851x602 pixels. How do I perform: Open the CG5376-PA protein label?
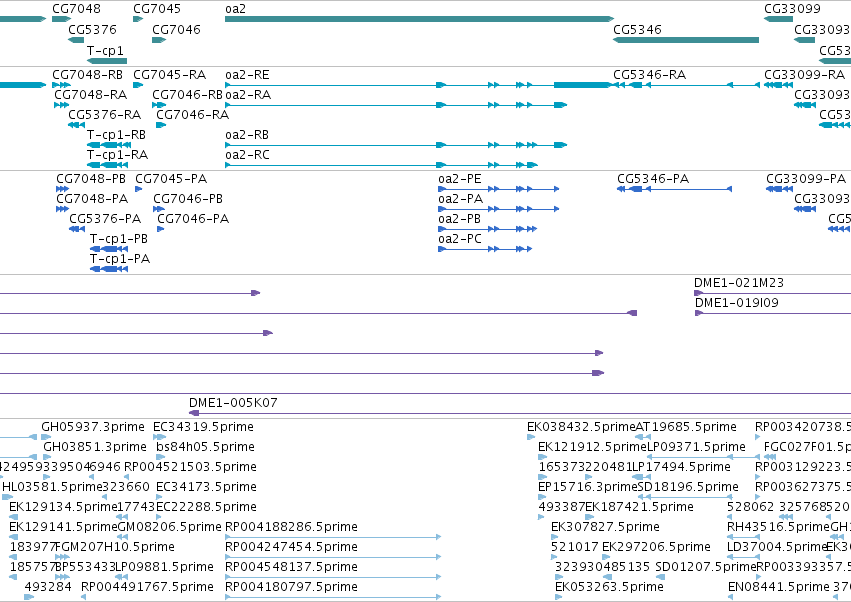tap(105, 219)
